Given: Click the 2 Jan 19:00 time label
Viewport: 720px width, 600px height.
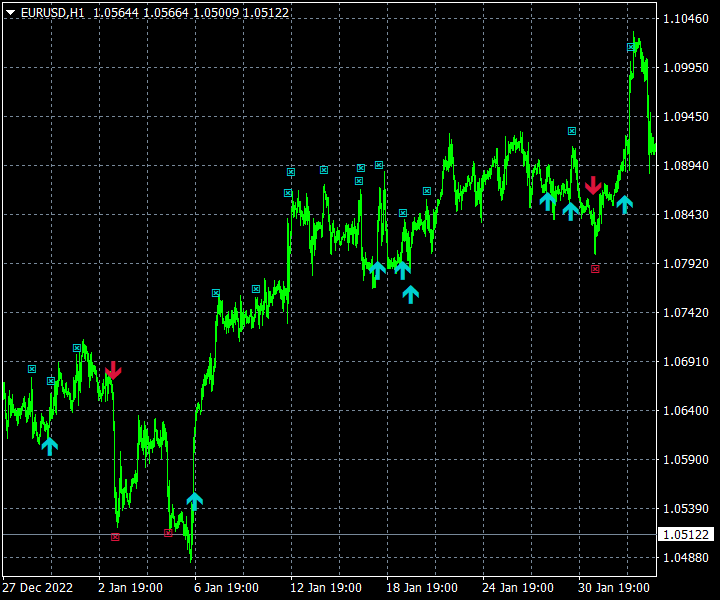Looking at the screenshot, I should 130,588.
